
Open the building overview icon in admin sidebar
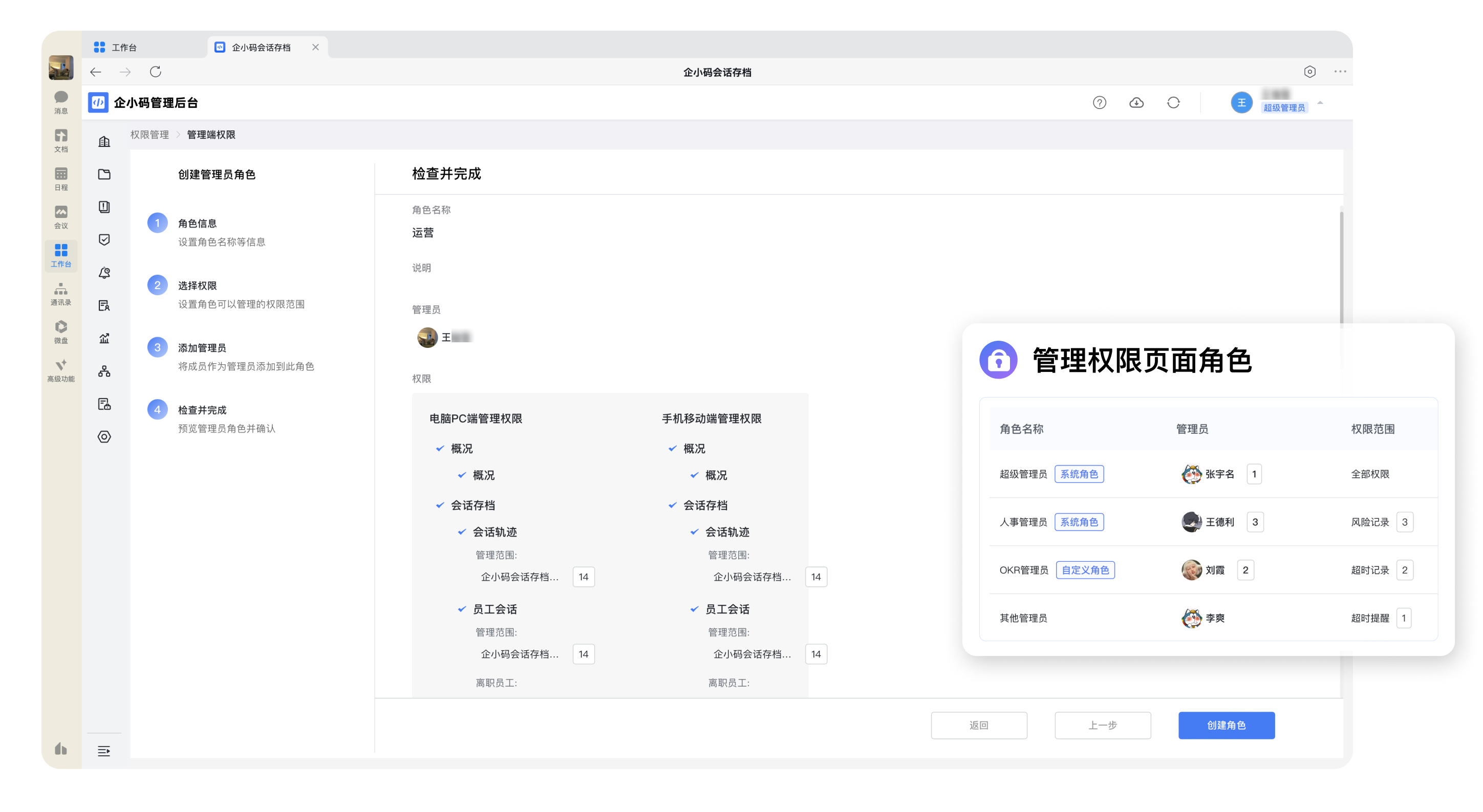point(104,142)
